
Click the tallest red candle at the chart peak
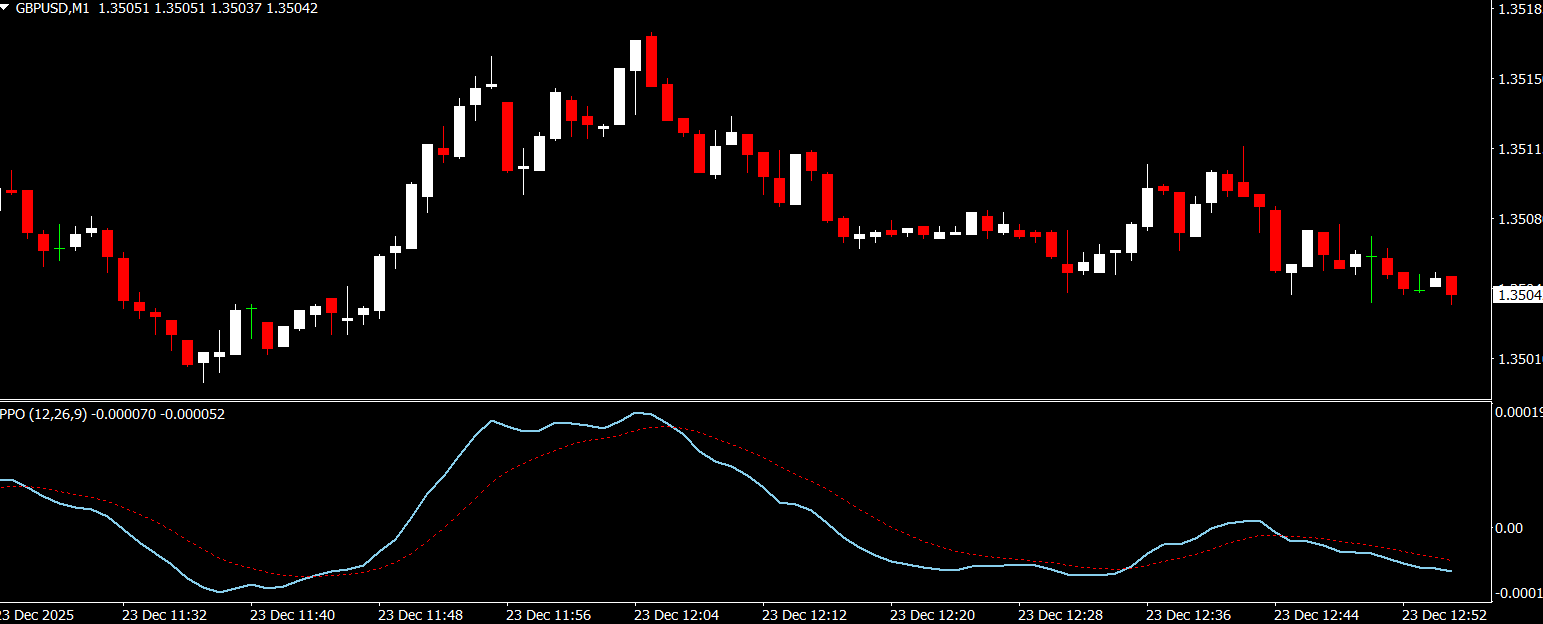coord(652,61)
